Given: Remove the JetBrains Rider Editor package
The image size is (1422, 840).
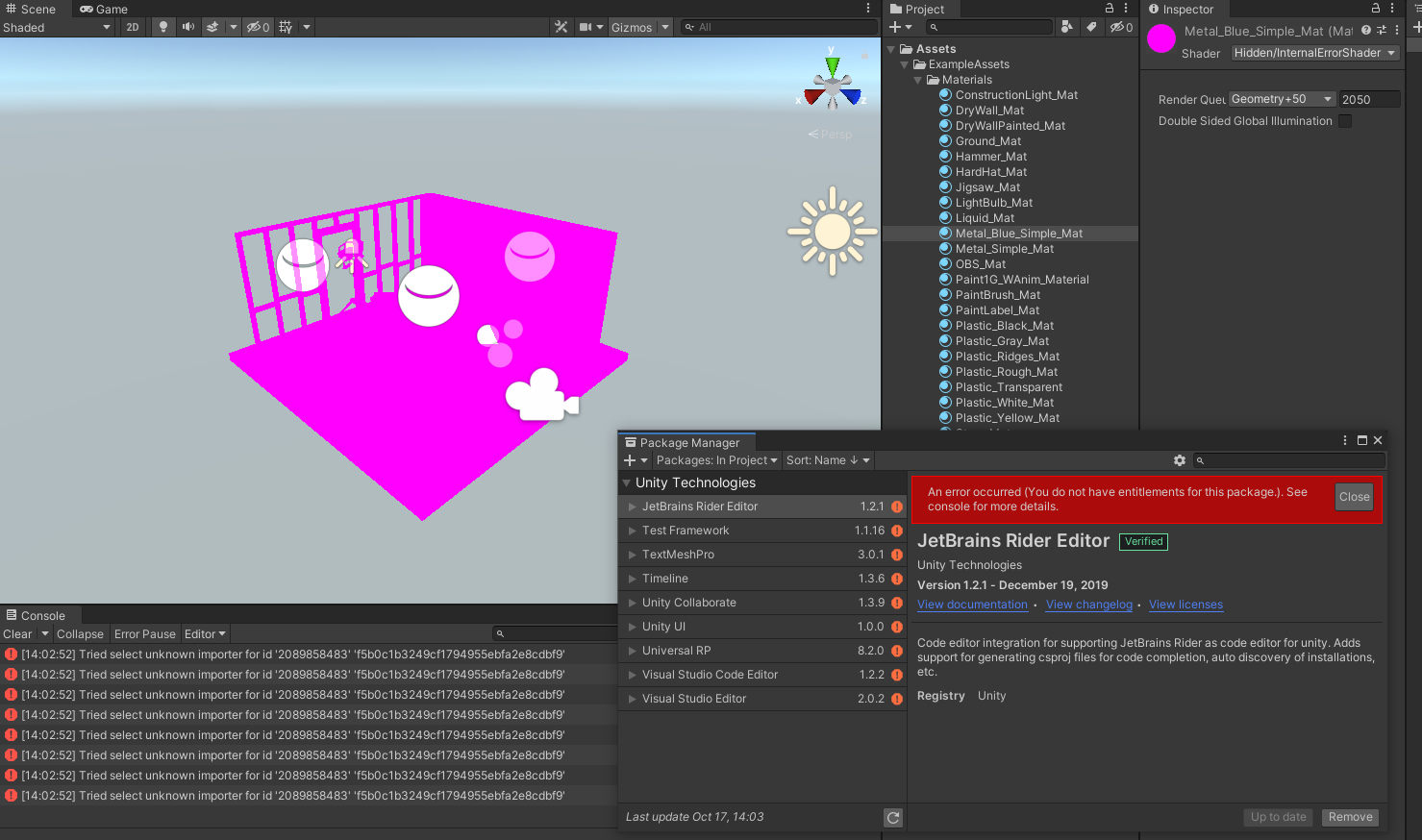Looking at the screenshot, I should (1350, 817).
